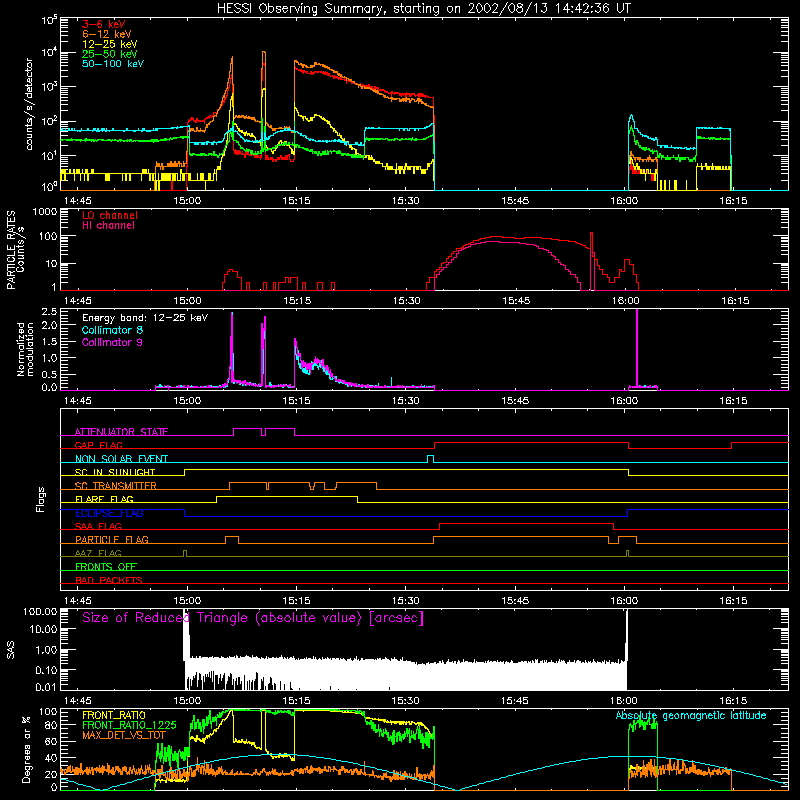The width and height of the screenshot is (800, 800).
Task: Click the 100.00 y-axis value on SAS plot
Action: [x=40, y=611]
